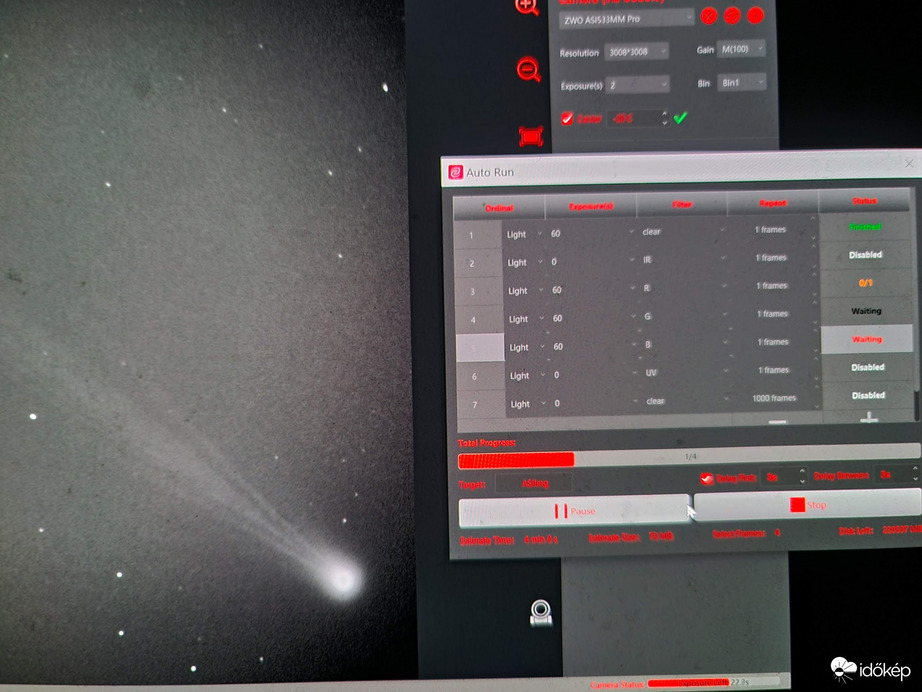
Task: Click the Target ASIImg field
Action: [534, 483]
